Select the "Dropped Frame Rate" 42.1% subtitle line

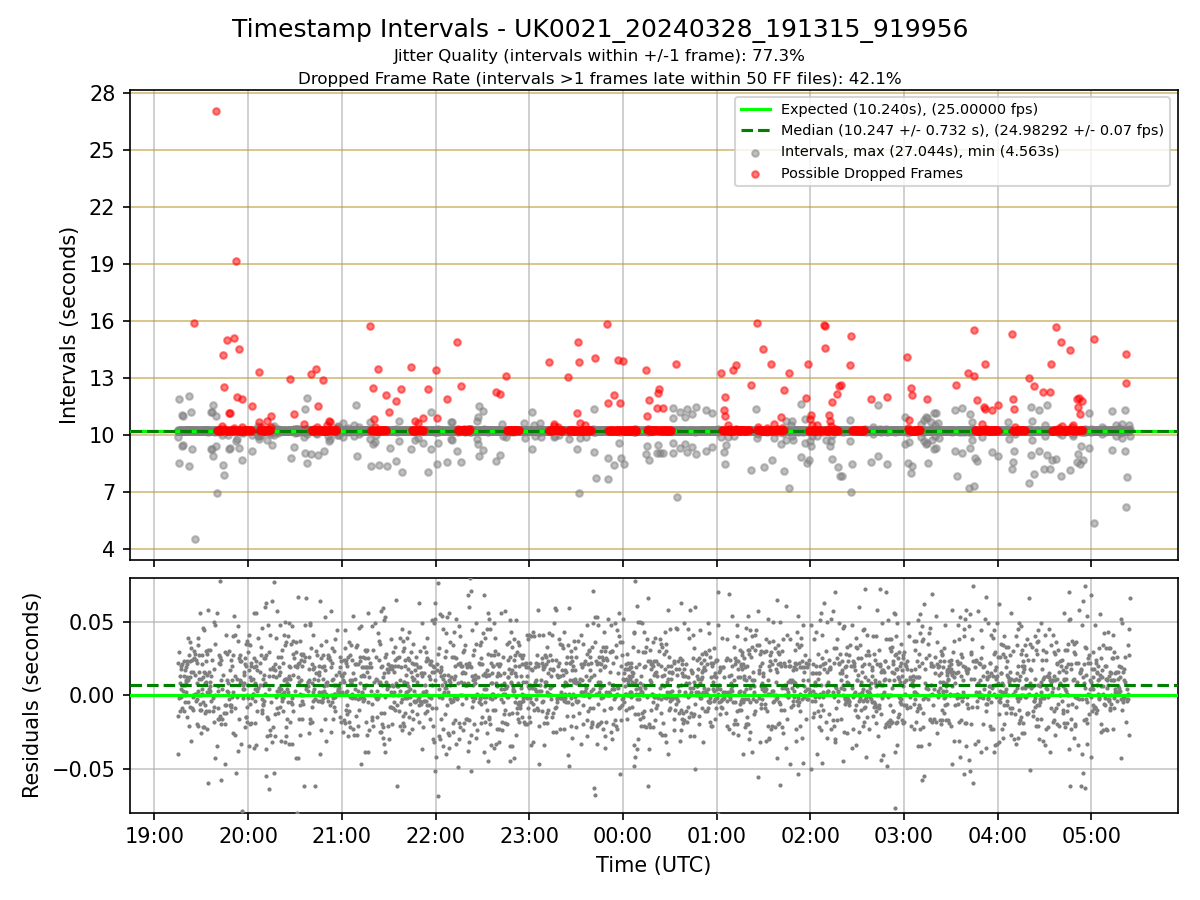pyautogui.click(x=600, y=78)
